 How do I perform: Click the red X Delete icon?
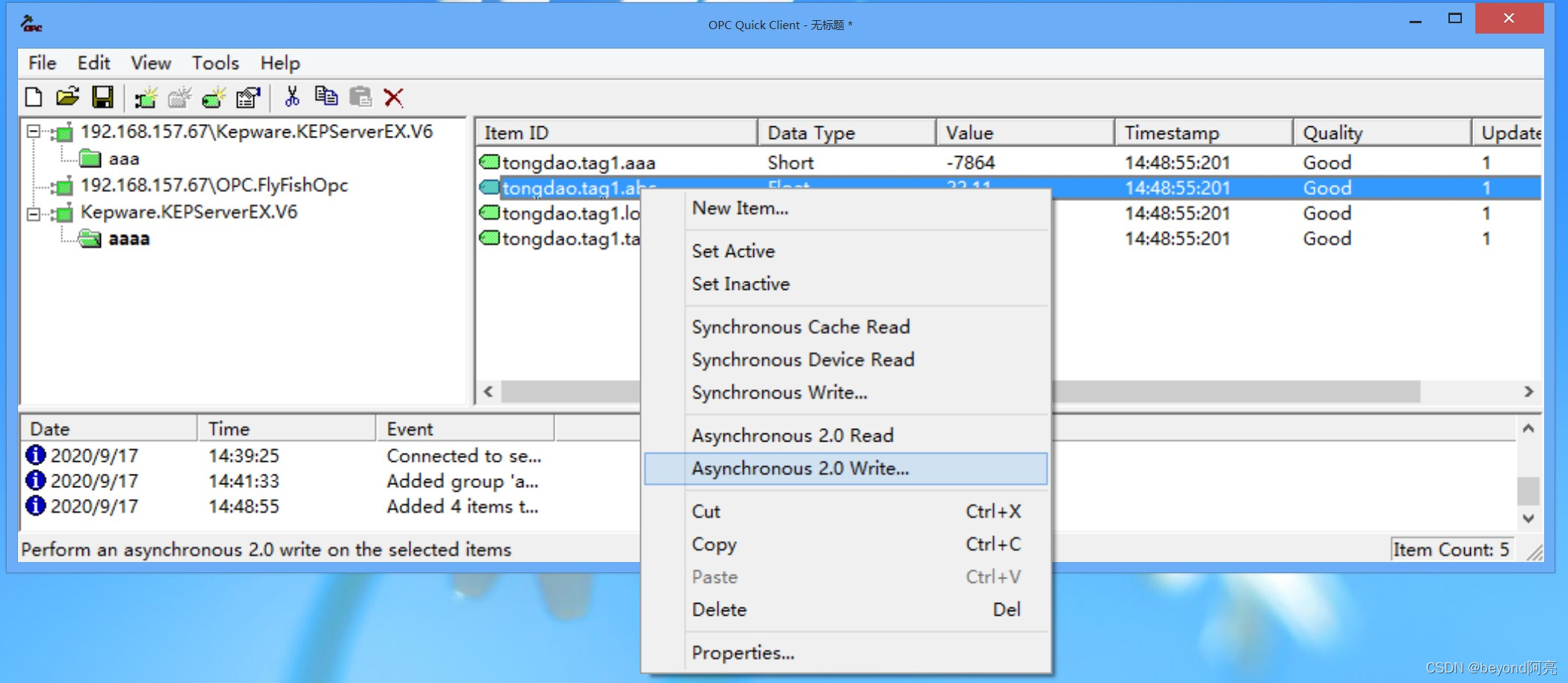(x=394, y=97)
